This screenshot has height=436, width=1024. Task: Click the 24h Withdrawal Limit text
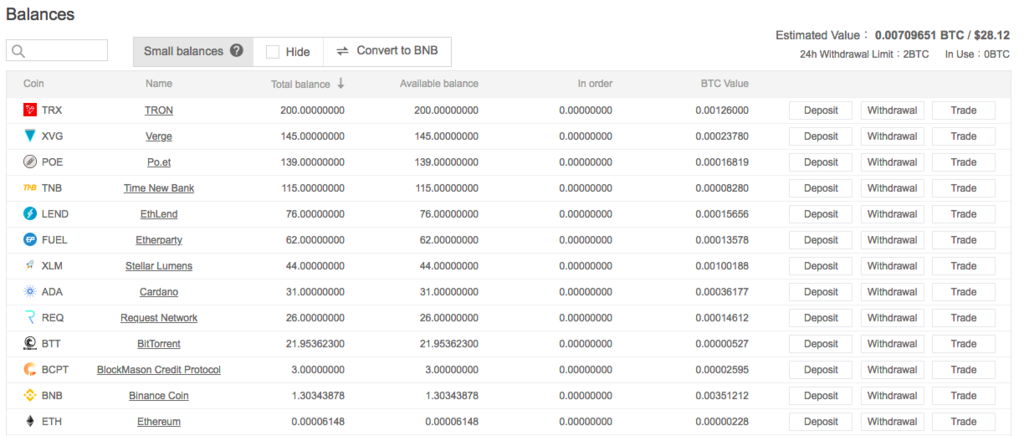tap(864, 54)
